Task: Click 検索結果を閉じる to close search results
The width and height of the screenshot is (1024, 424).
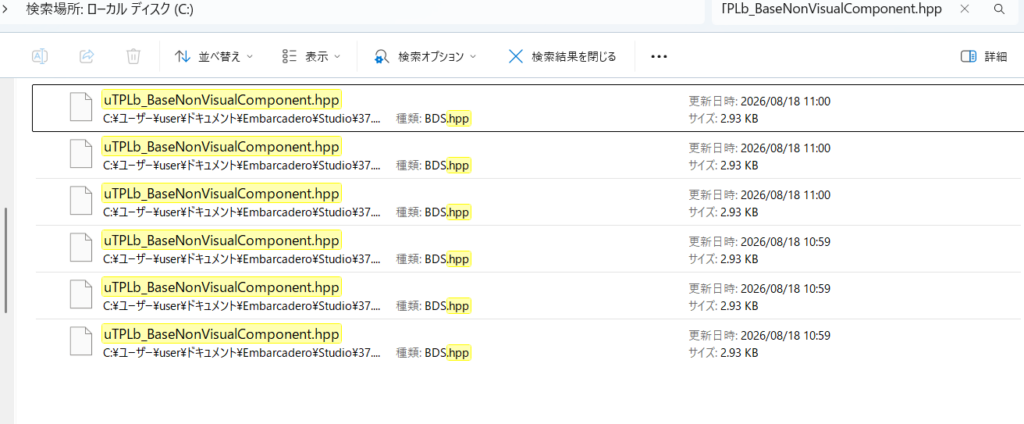Action: click(562, 57)
